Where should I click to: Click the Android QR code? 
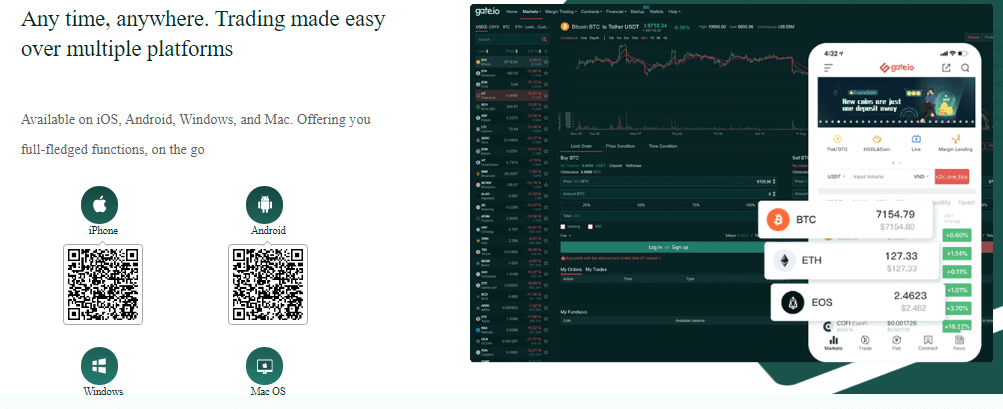268,284
